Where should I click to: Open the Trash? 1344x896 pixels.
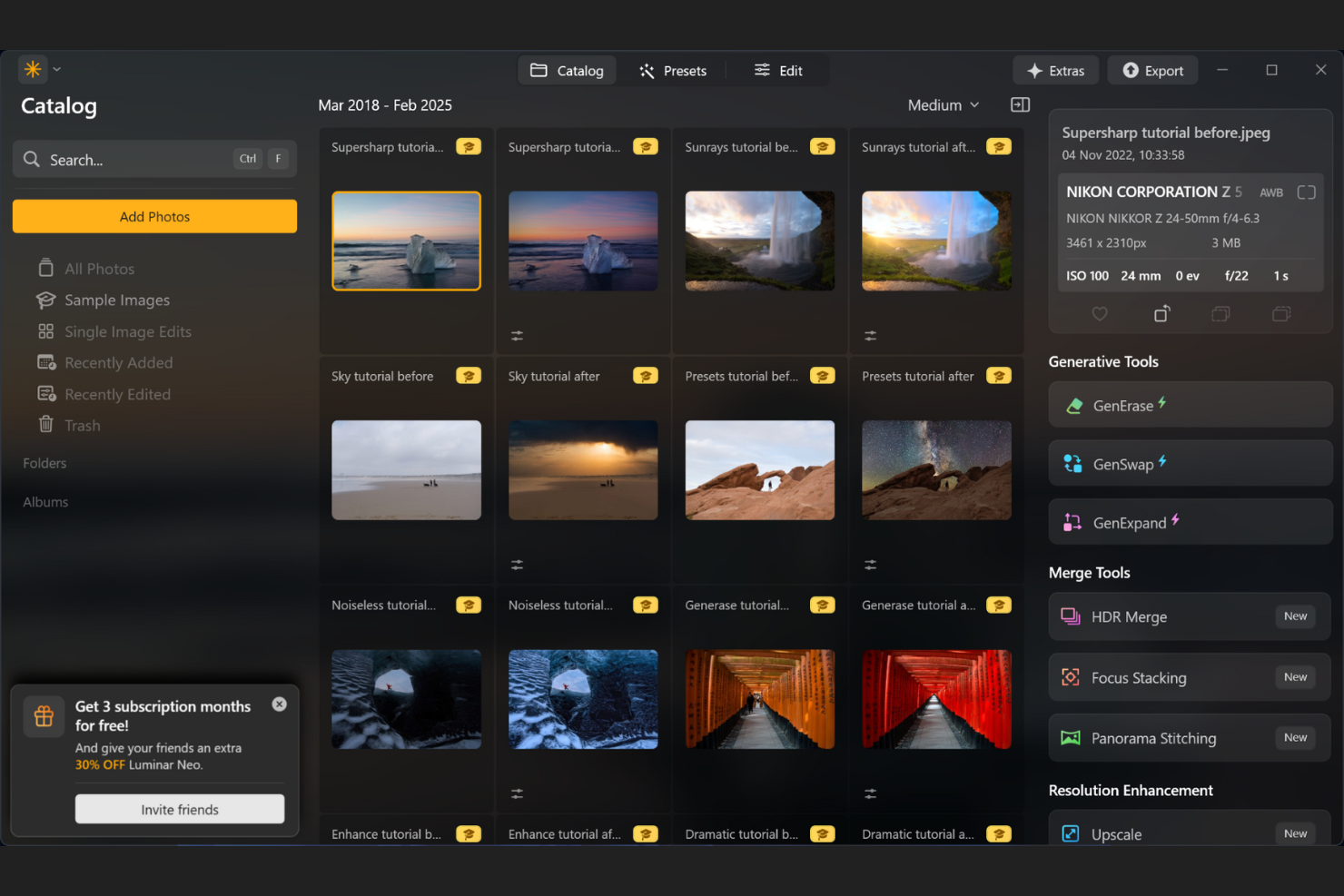coord(69,425)
